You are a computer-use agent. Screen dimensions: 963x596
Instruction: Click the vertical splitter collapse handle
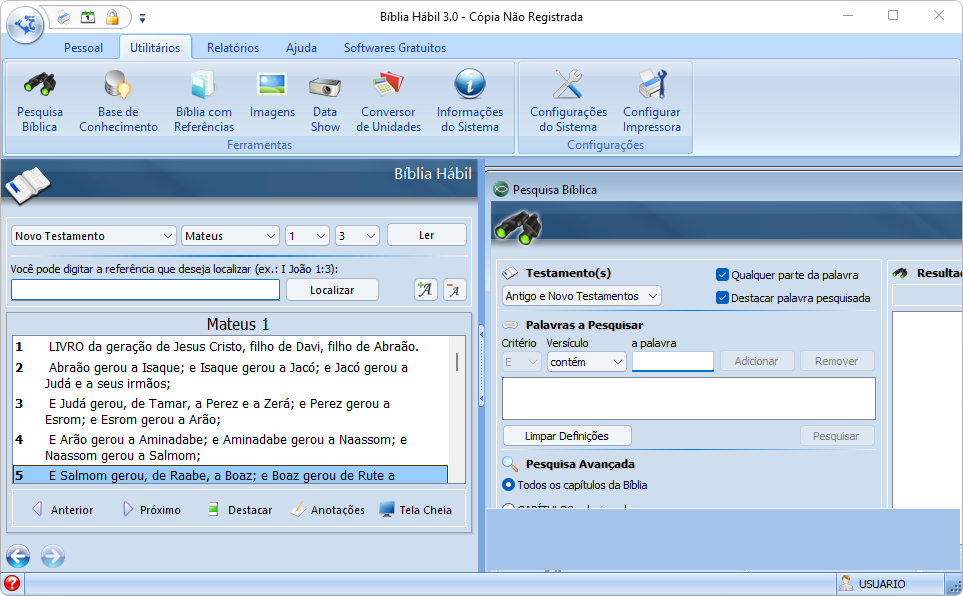click(x=482, y=367)
